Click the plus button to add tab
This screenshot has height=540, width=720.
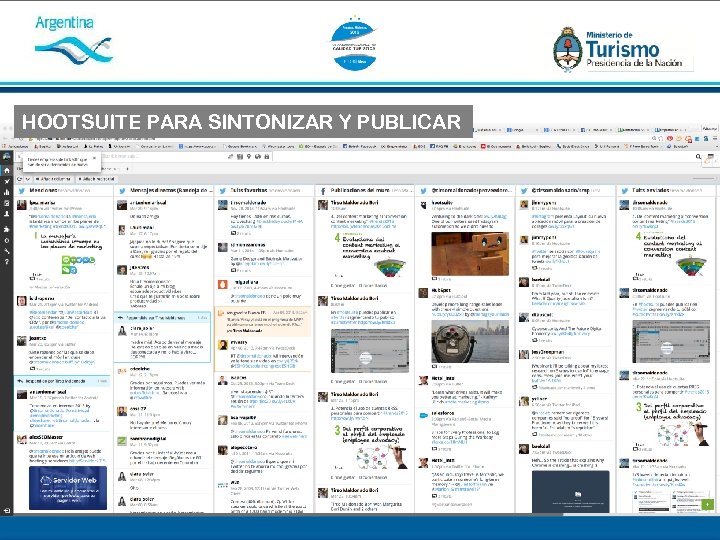click(x=127, y=169)
